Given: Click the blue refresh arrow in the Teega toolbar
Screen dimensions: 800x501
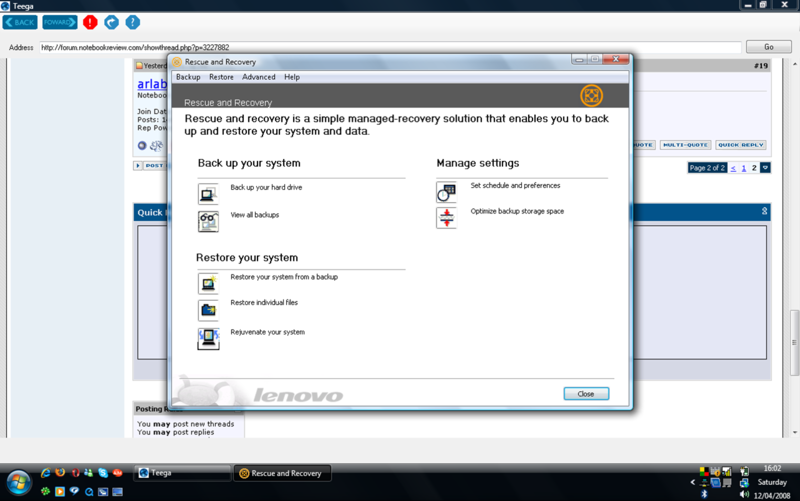Looking at the screenshot, I should click(111, 22).
